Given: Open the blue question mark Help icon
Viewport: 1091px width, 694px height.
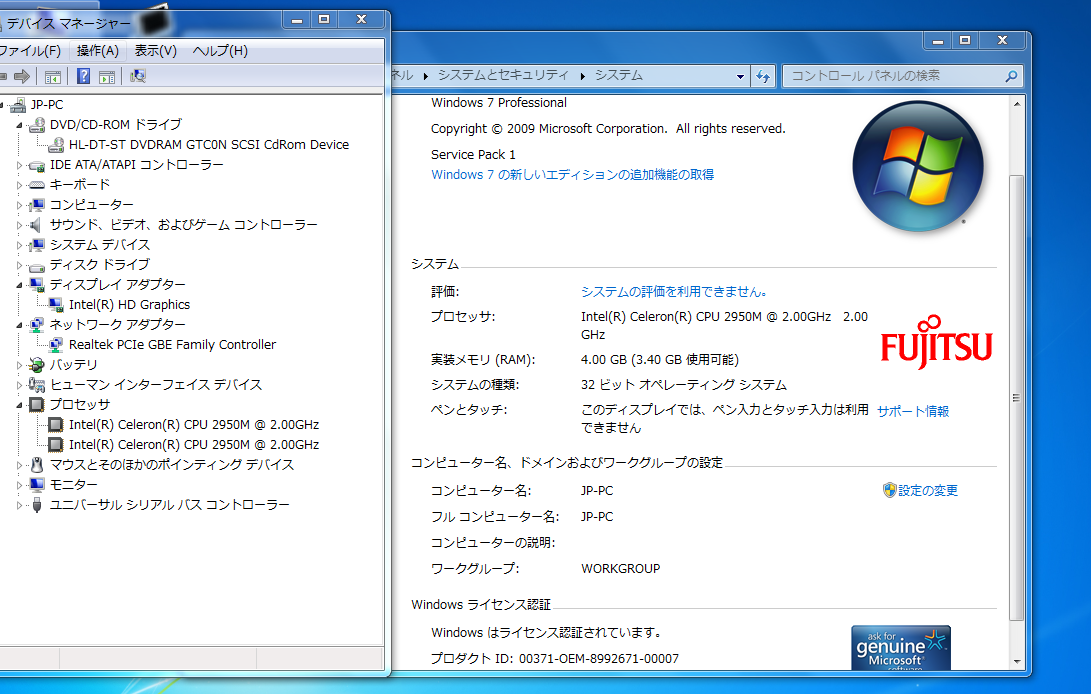Looking at the screenshot, I should tap(83, 76).
